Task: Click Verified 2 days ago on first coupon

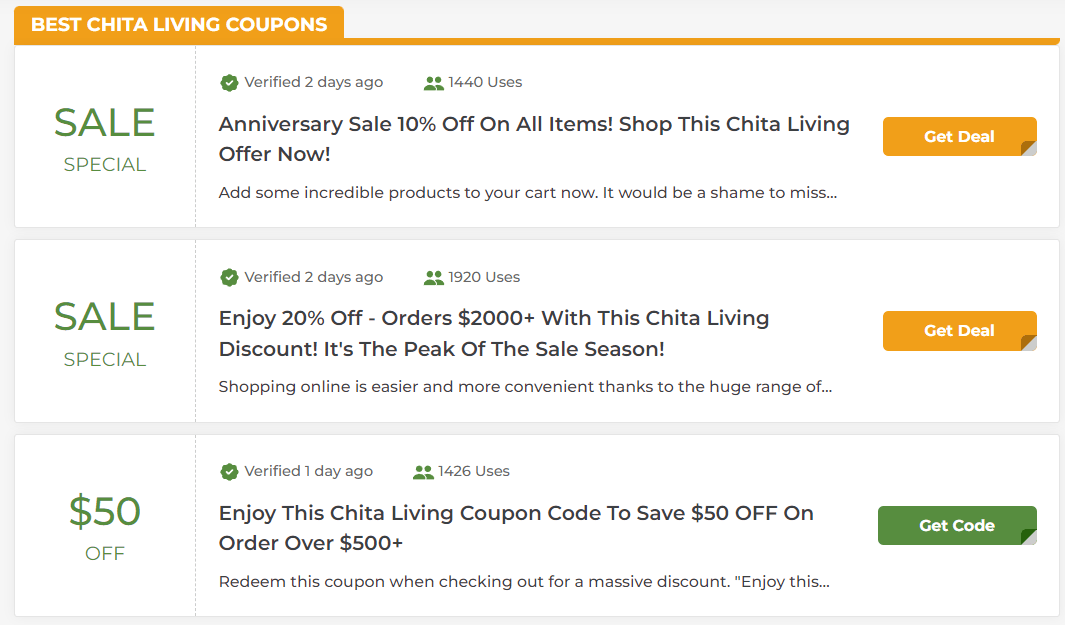Action: coord(311,82)
